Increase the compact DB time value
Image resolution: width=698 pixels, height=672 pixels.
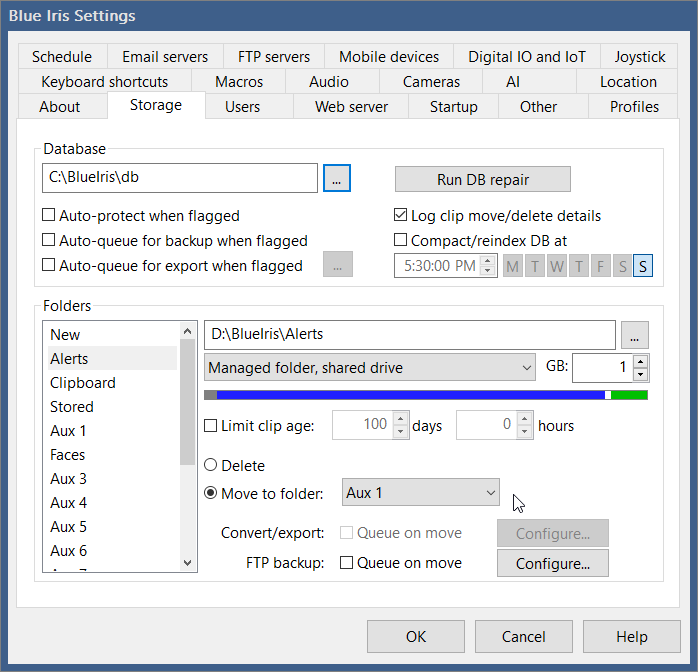488,261
